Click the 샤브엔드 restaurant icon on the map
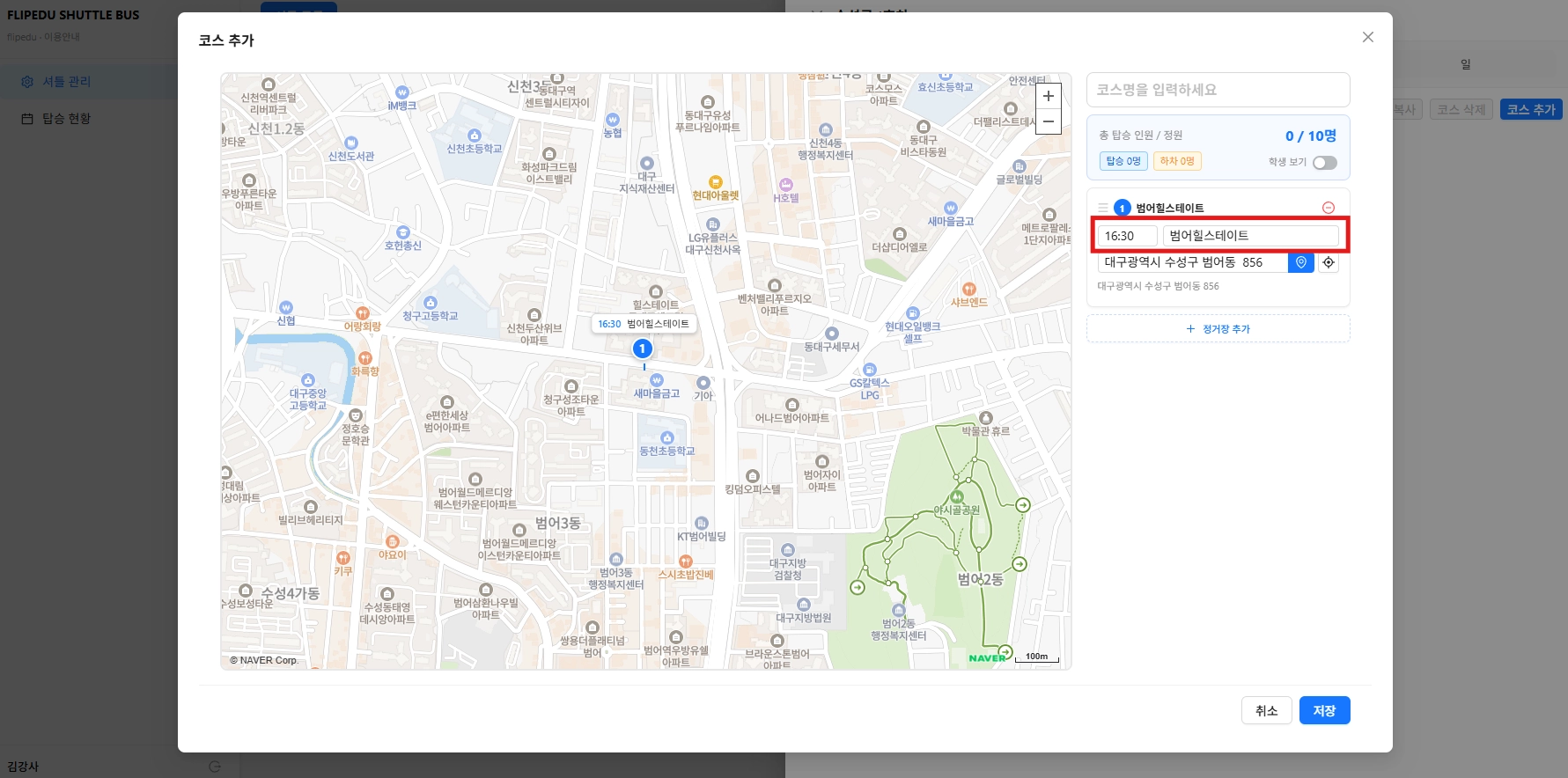Image resolution: width=1568 pixels, height=778 pixels. (x=969, y=289)
